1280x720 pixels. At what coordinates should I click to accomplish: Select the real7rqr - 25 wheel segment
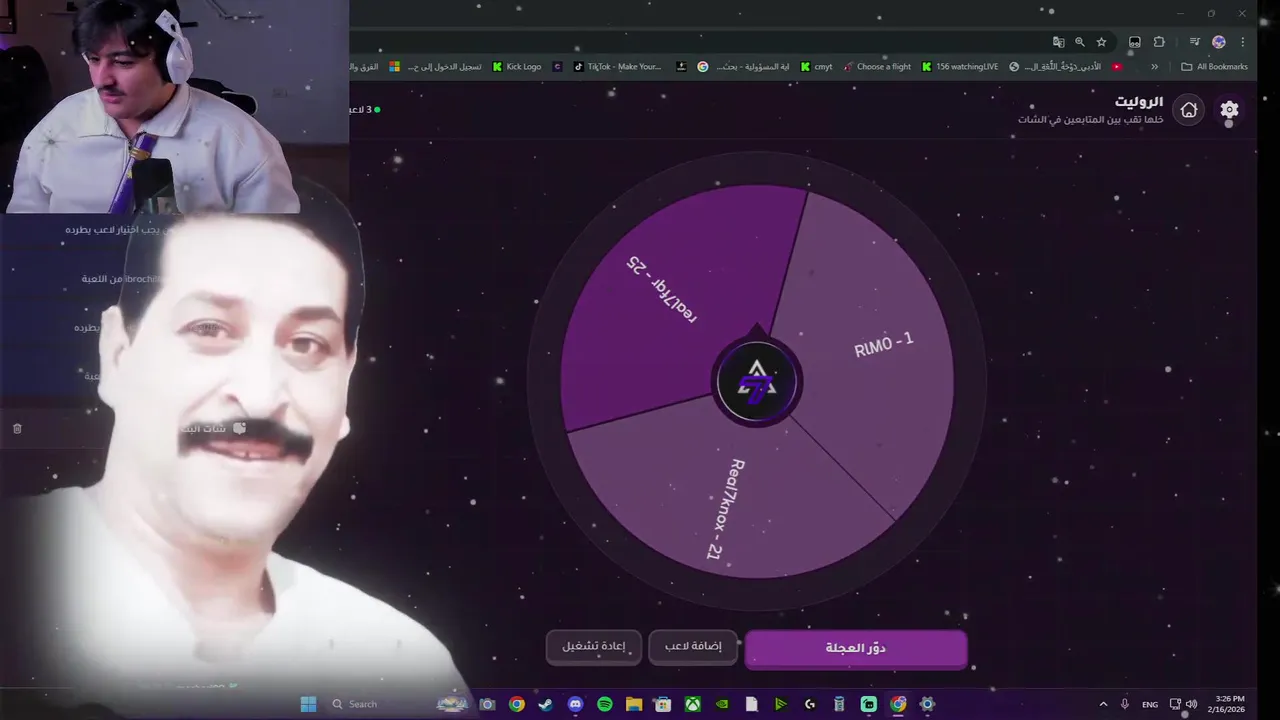[x=662, y=289]
